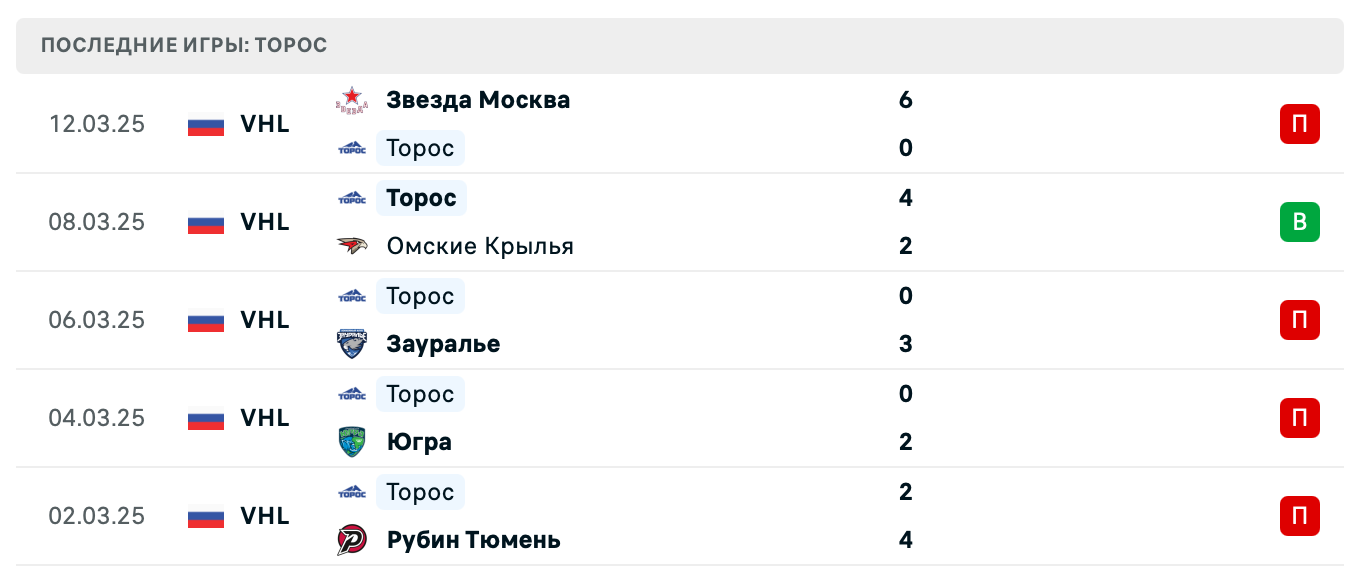
Task: Toggle the green В result badge
Action: 1300,222
